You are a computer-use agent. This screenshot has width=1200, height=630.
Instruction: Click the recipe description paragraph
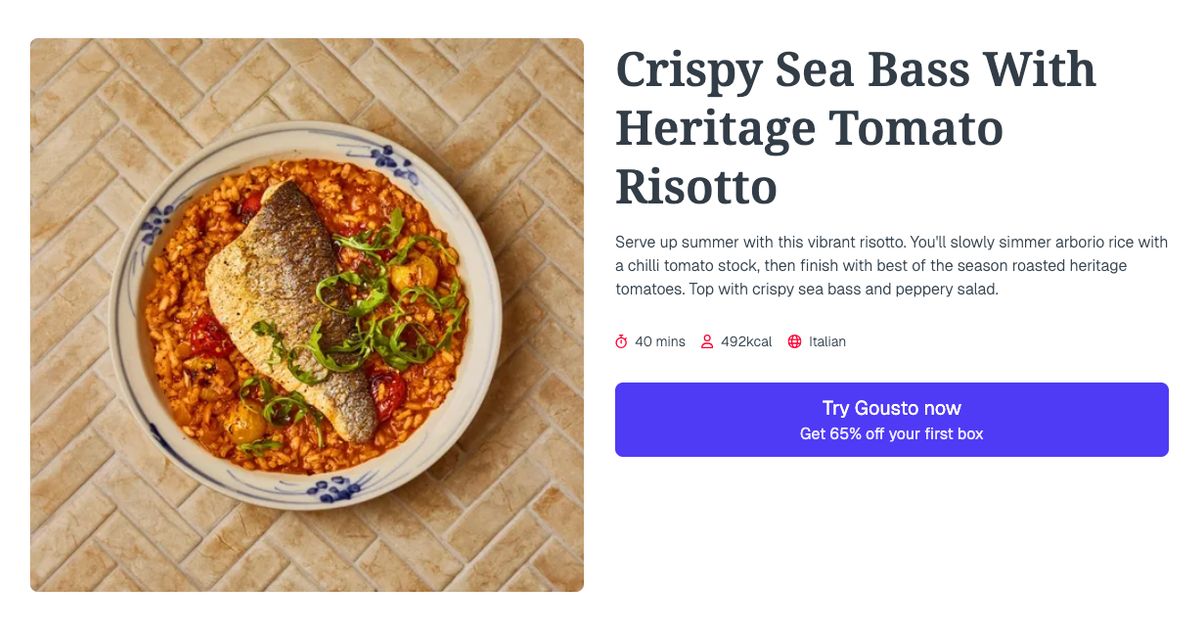pos(890,265)
